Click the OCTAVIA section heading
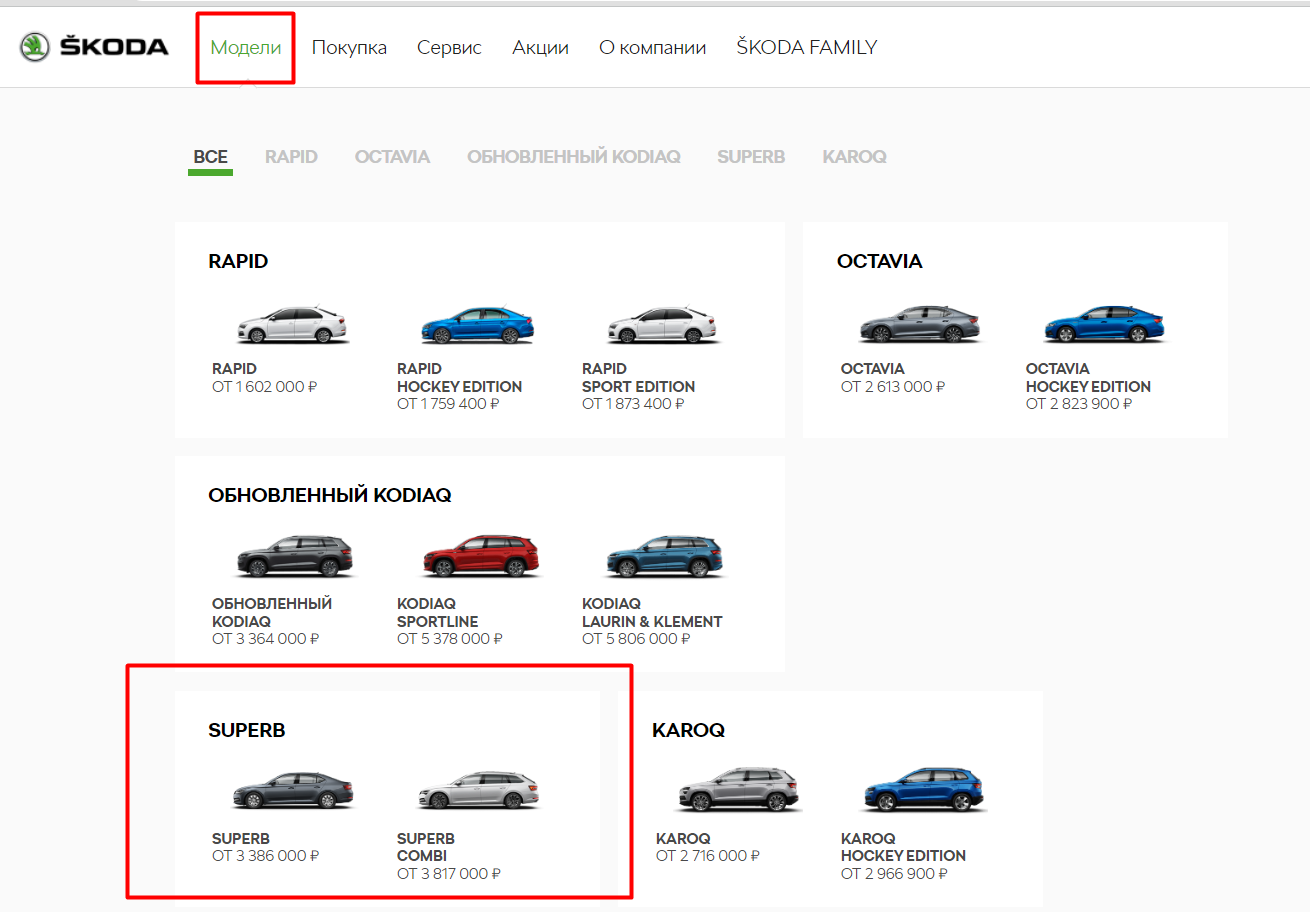 [x=880, y=262]
